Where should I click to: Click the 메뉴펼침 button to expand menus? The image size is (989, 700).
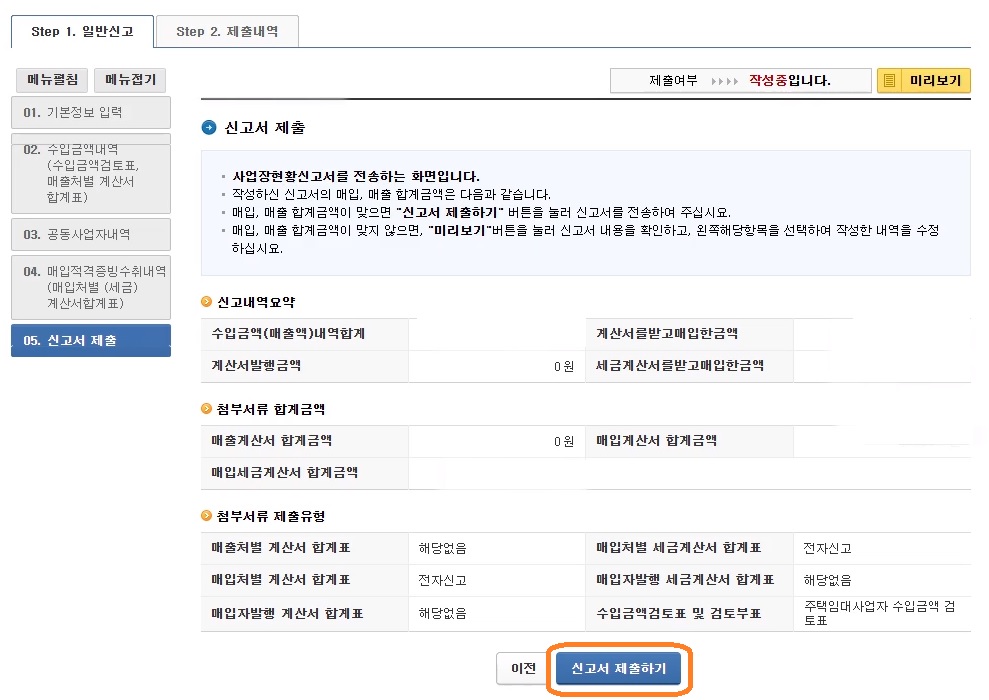(x=51, y=79)
